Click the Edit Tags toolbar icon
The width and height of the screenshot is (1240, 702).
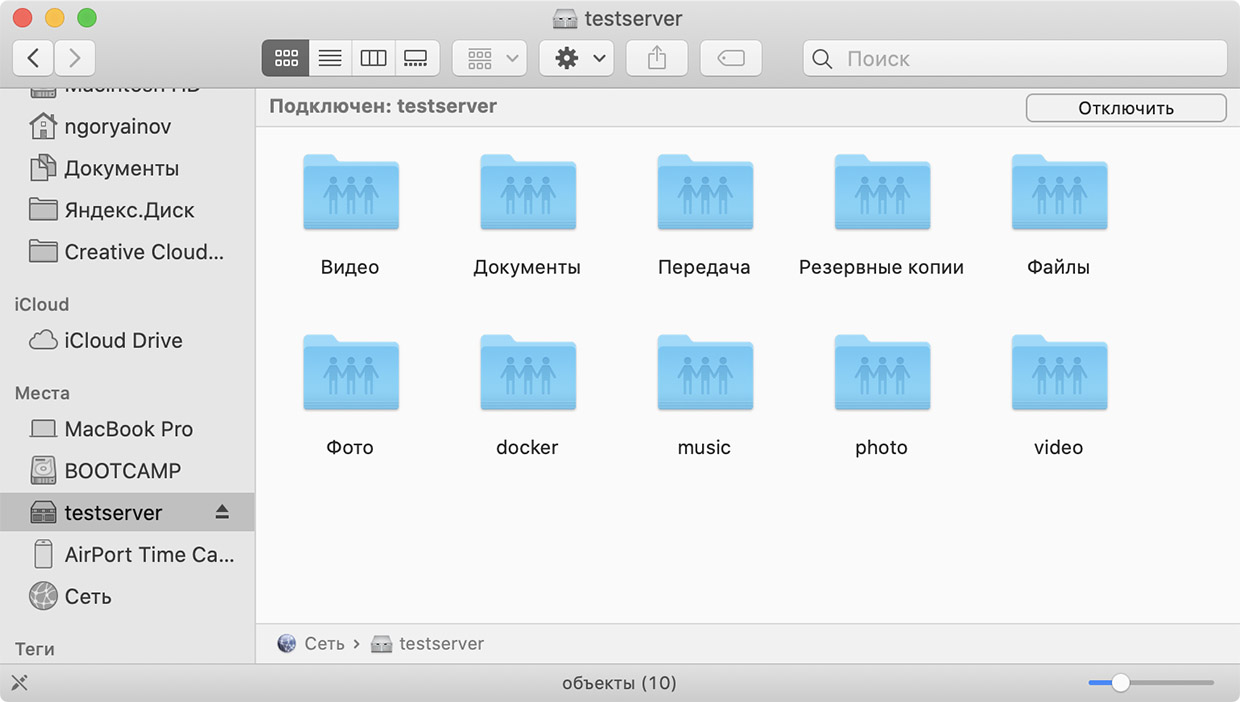coord(731,58)
